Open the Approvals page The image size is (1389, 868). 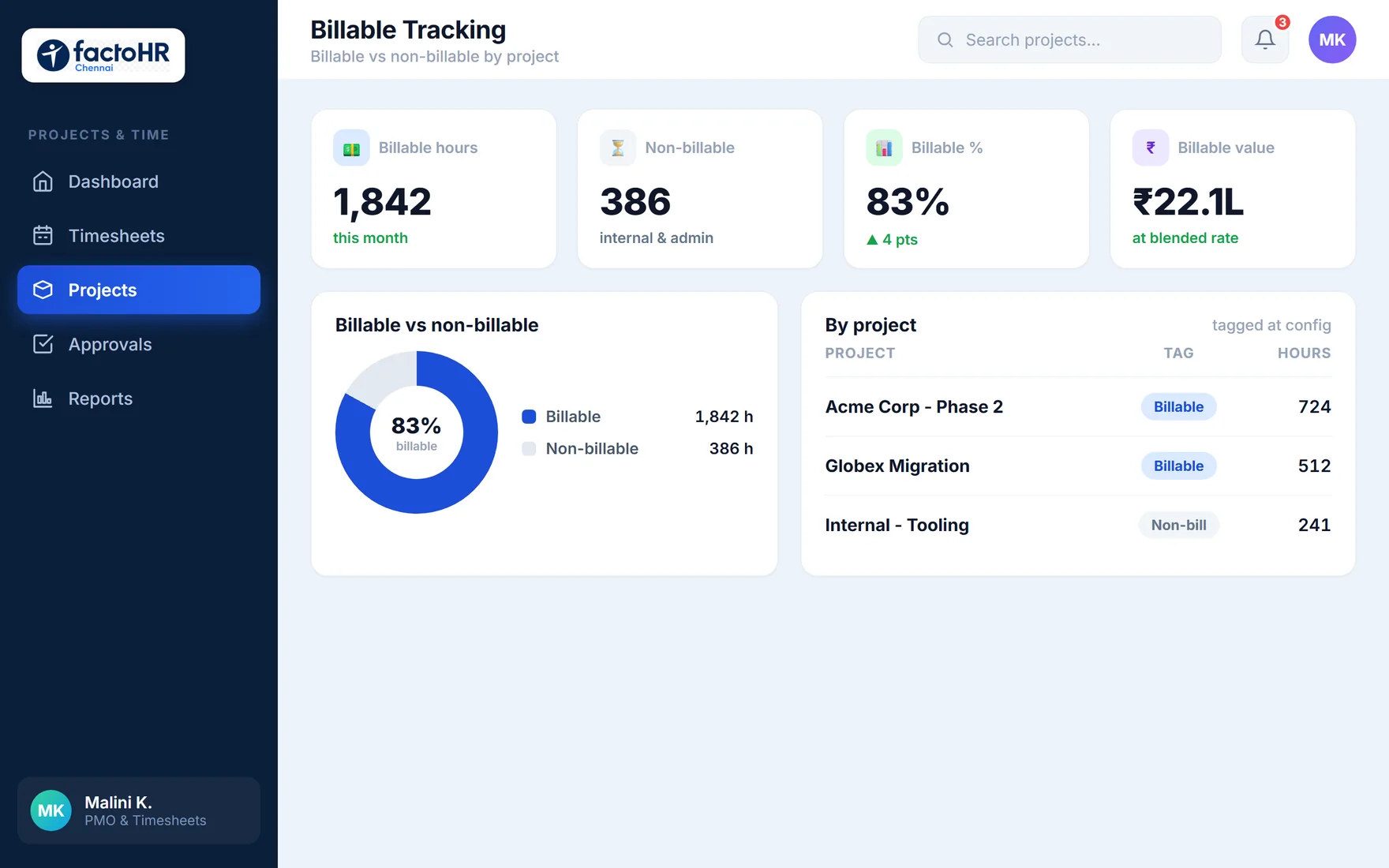pyautogui.click(x=139, y=344)
